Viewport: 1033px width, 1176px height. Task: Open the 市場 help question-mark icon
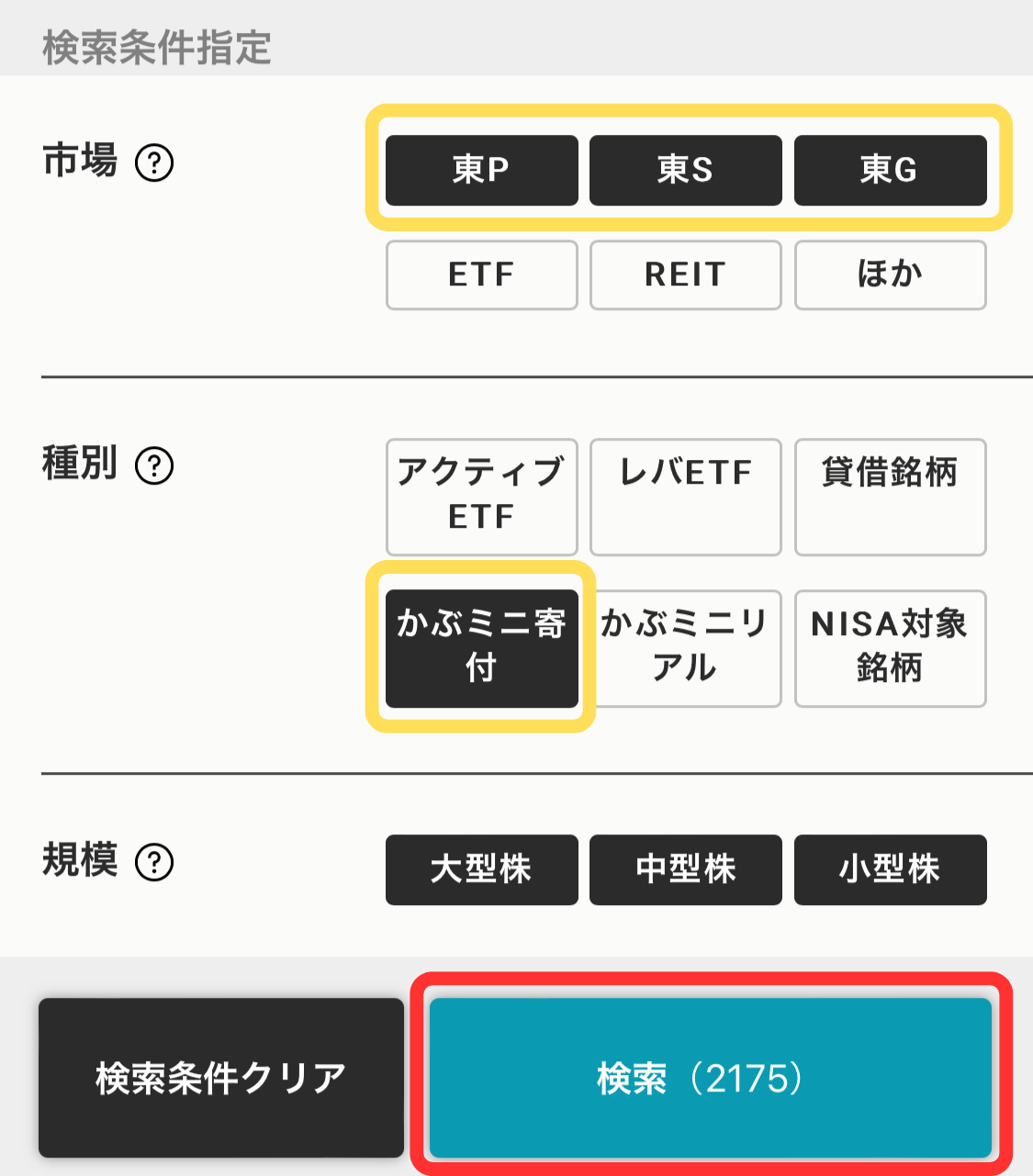[x=154, y=163]
